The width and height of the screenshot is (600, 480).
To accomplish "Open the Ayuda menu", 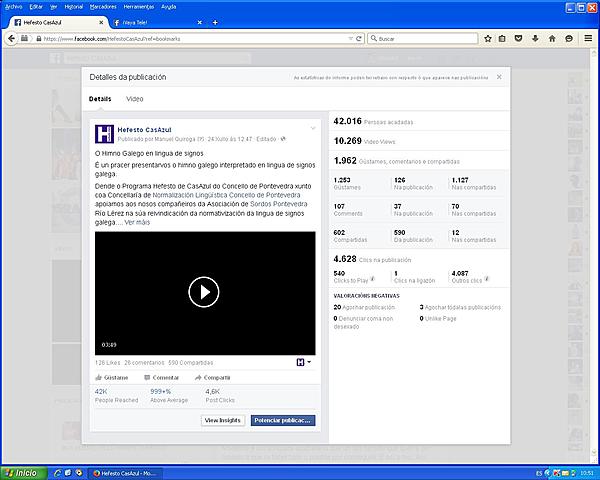I will pyautogui.click(x=168, y=7).
